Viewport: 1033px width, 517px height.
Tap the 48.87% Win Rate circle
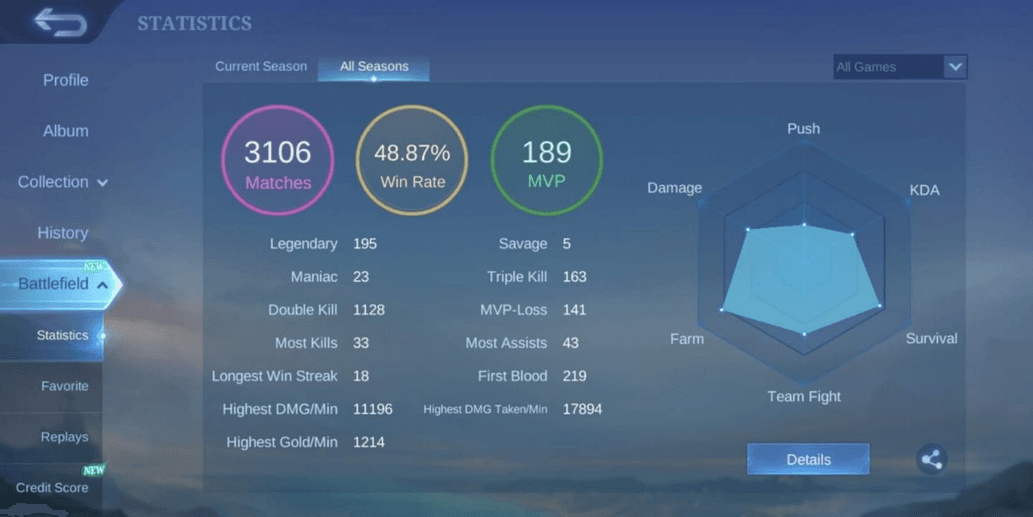pos(412,160)
